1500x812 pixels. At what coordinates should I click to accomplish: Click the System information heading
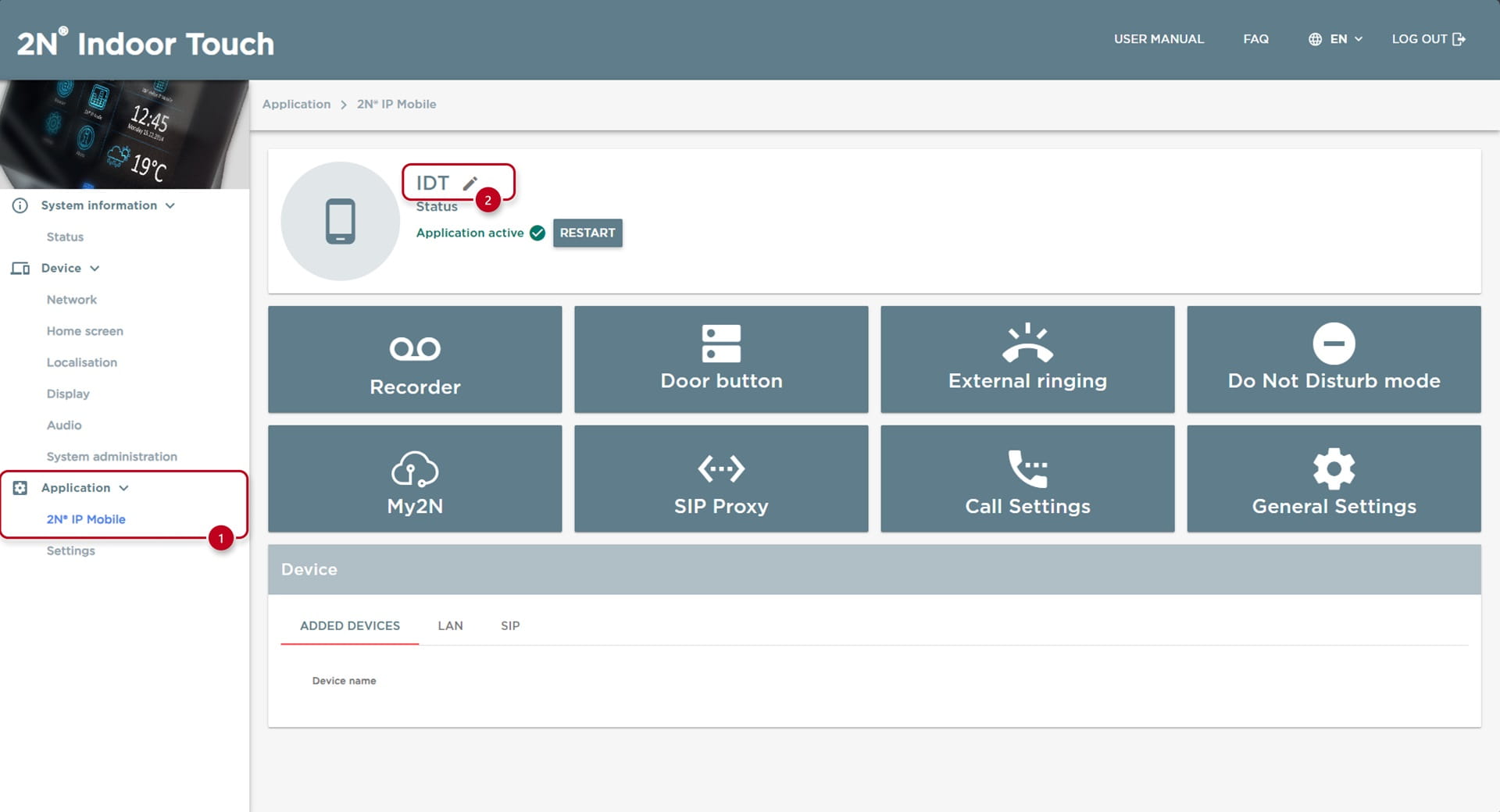click(99, 205)
